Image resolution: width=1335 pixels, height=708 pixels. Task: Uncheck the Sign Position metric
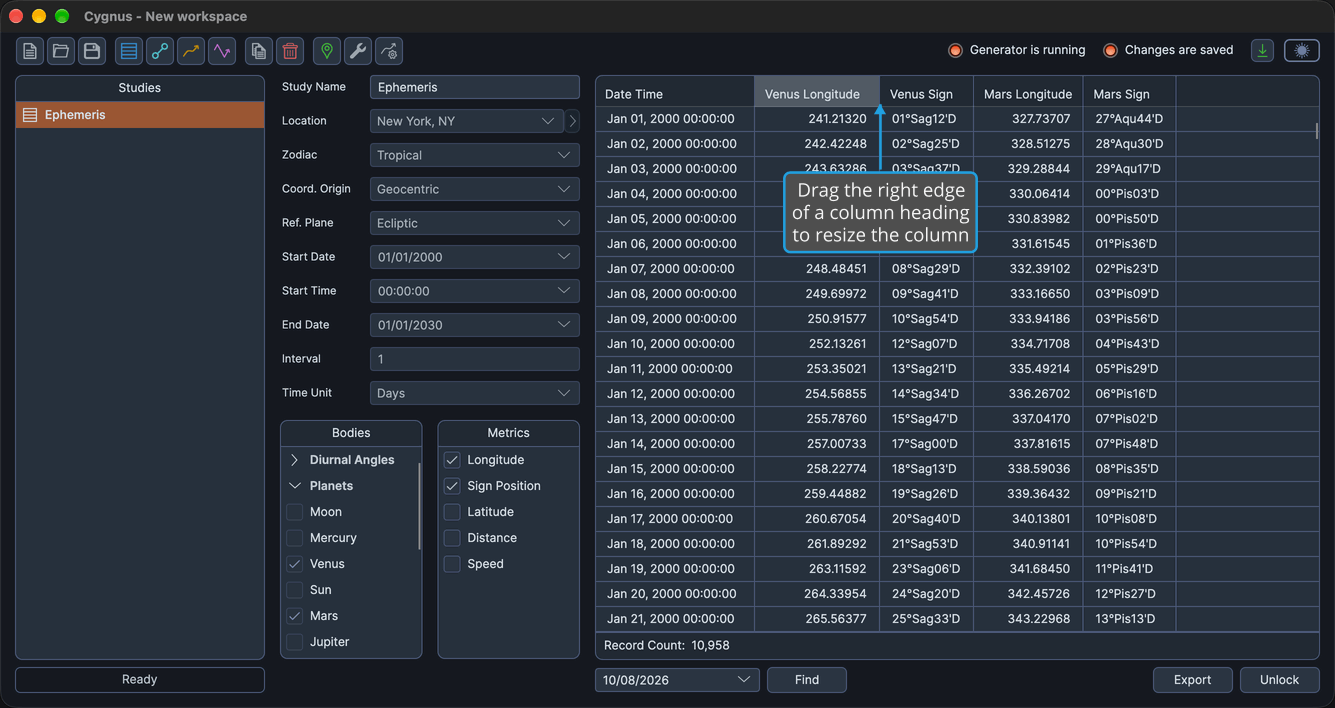[452, 486]
